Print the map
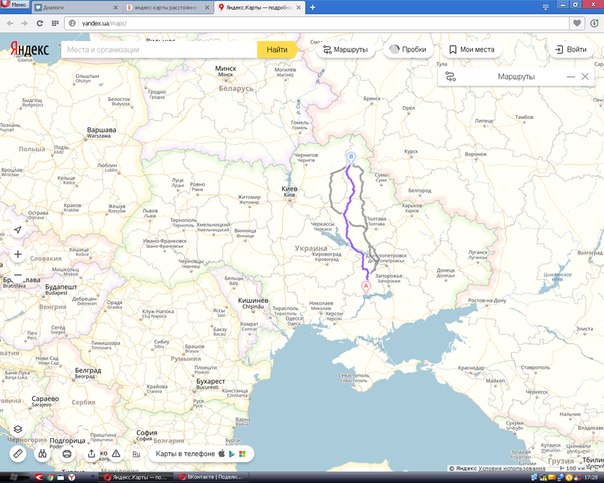 (67, 454)
